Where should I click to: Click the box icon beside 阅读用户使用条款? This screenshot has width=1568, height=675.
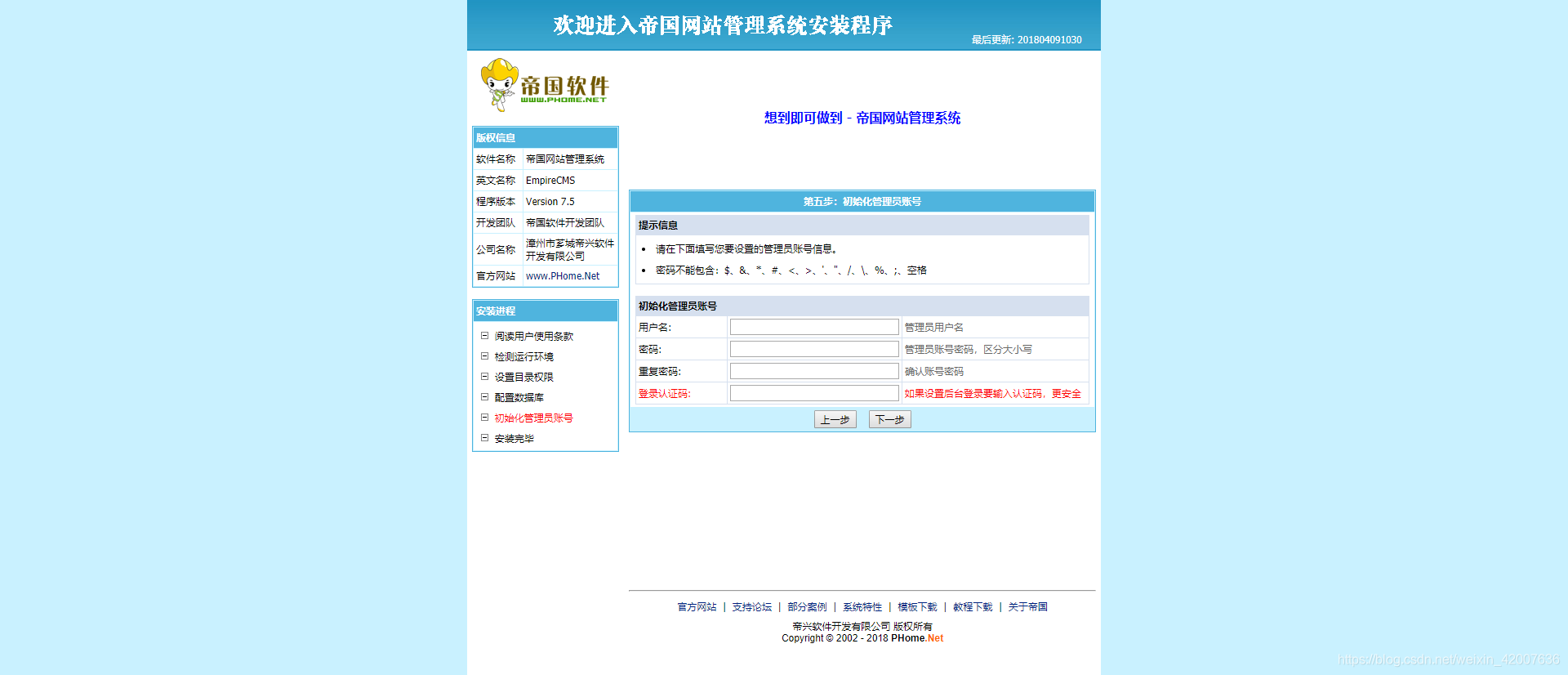coord(484,336)
